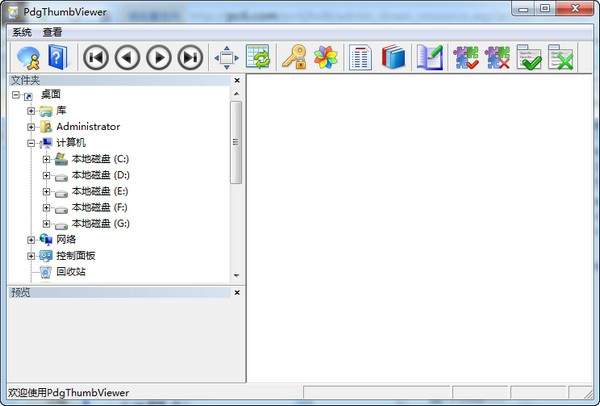Click the 计算机 monitor icon
Screen dimensions: 600x406
46,143
